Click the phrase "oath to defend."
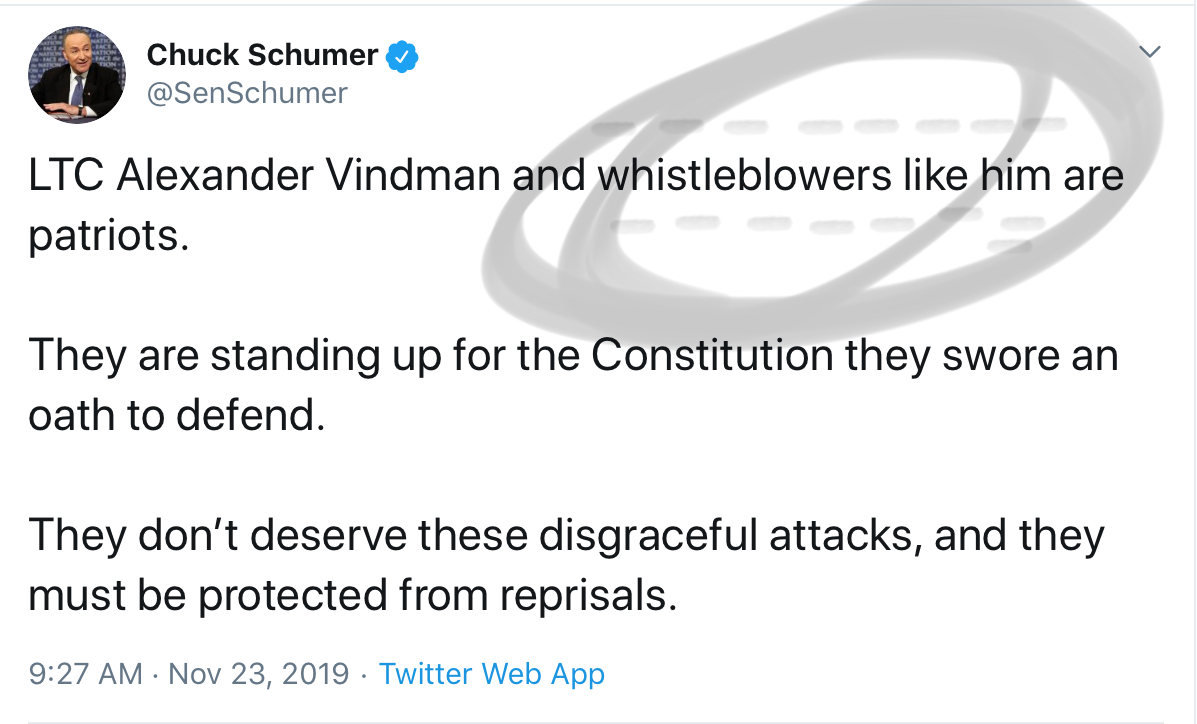The width and height of the screenshot is (1197, 724). 176,416
